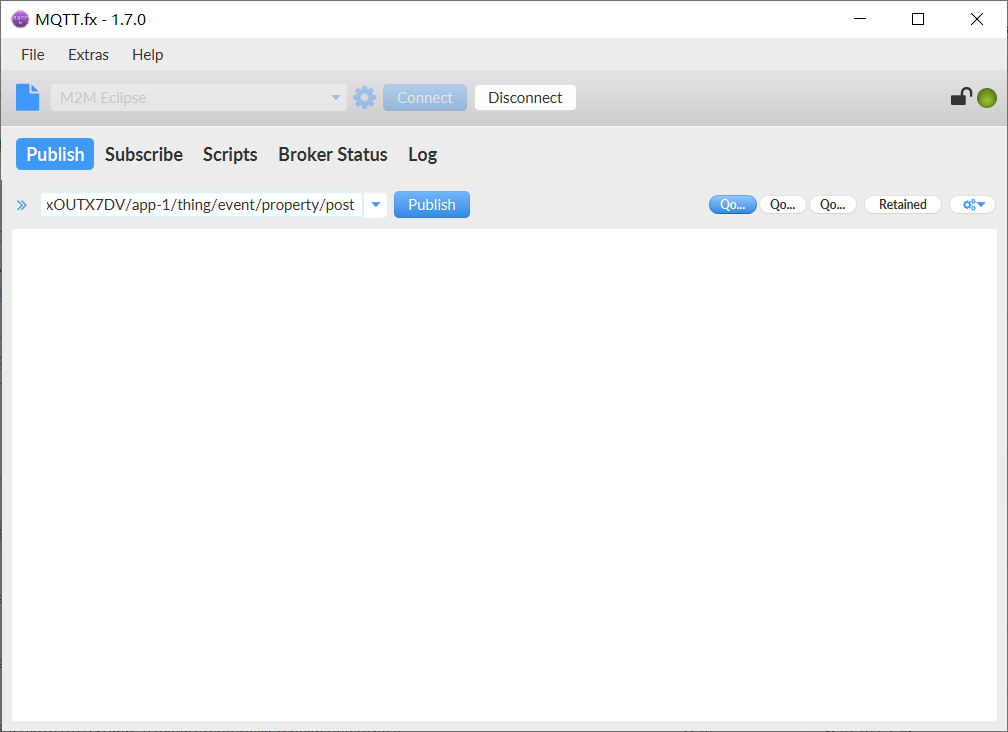
Task: Open the publish options gears menu
Action: click(x=973, y=204)
